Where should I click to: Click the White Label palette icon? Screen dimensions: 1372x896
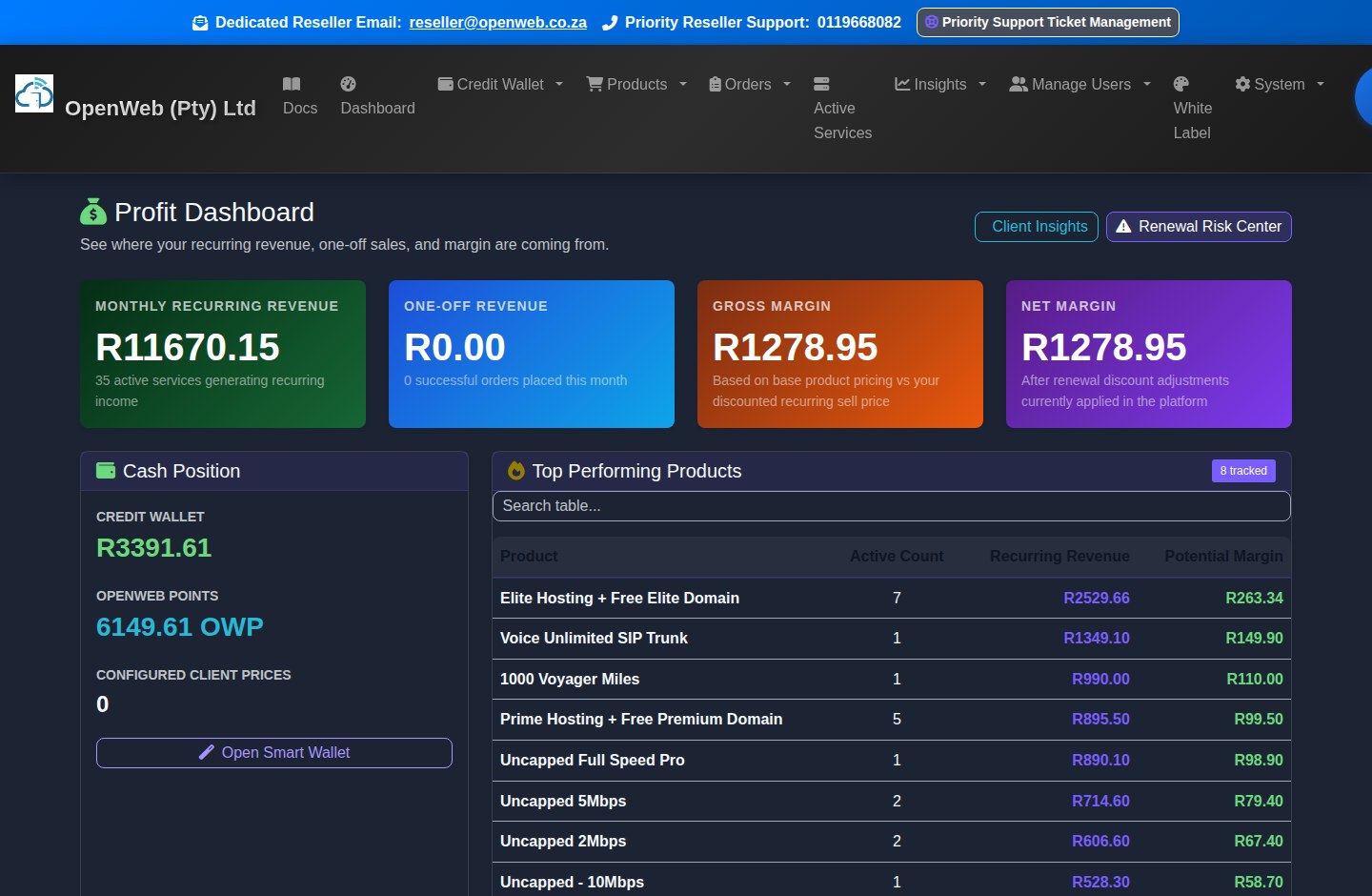pos(1181,84)
